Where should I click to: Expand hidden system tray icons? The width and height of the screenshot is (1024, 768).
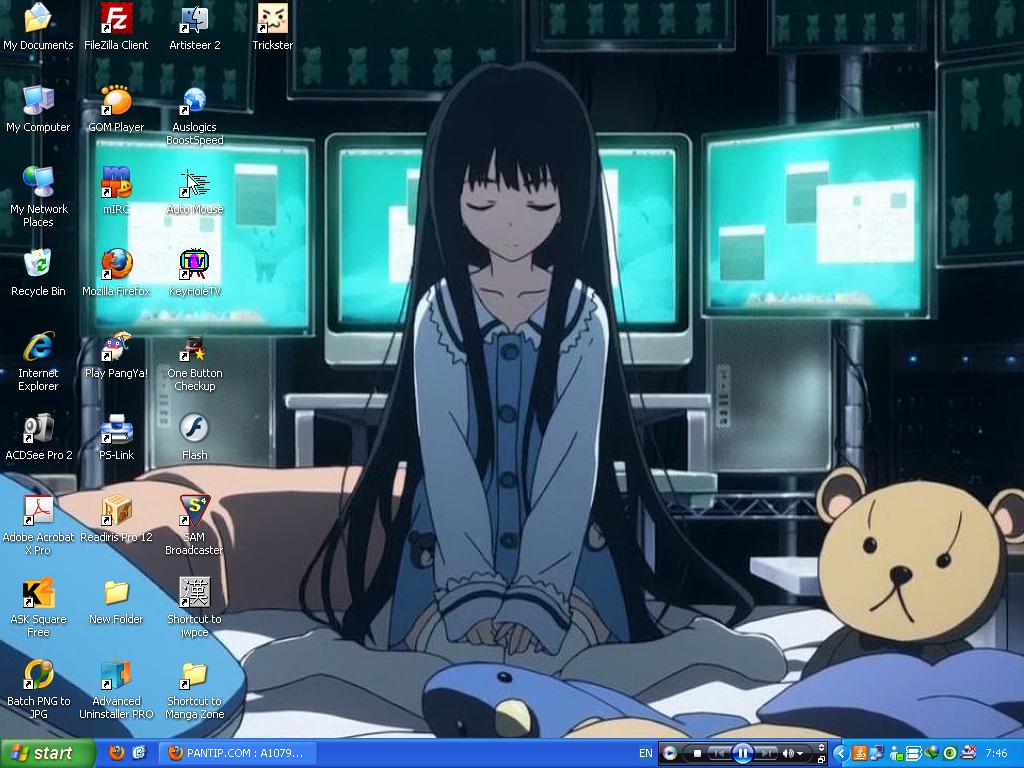[x=841, y=754]
